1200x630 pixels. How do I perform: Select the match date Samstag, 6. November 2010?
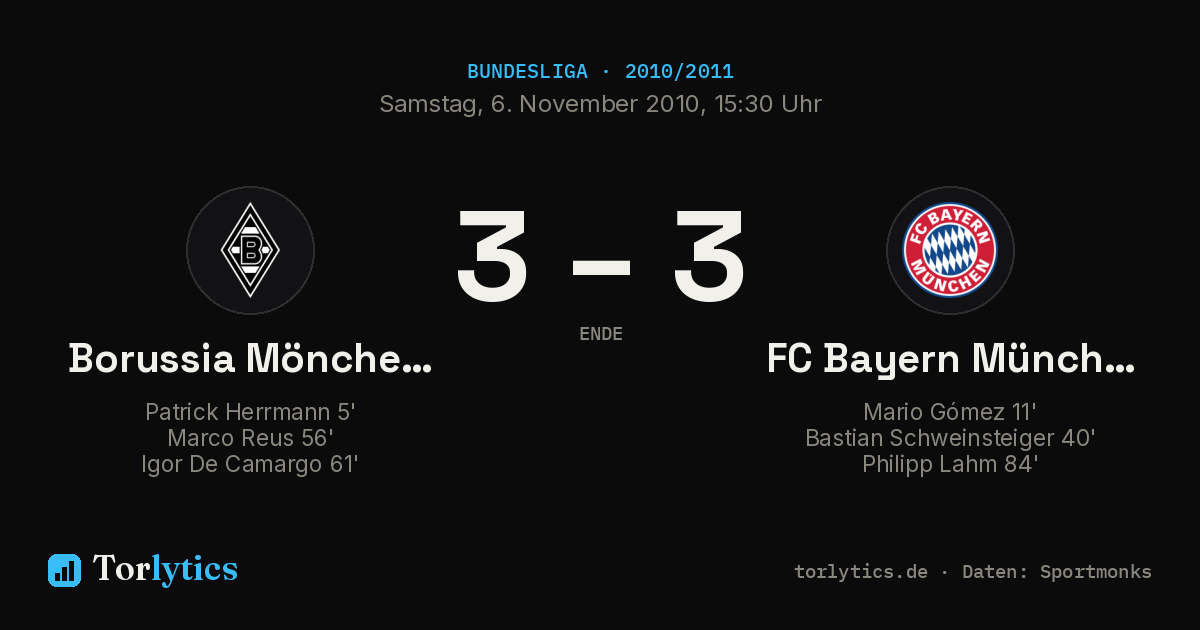[x=538, y=104]
